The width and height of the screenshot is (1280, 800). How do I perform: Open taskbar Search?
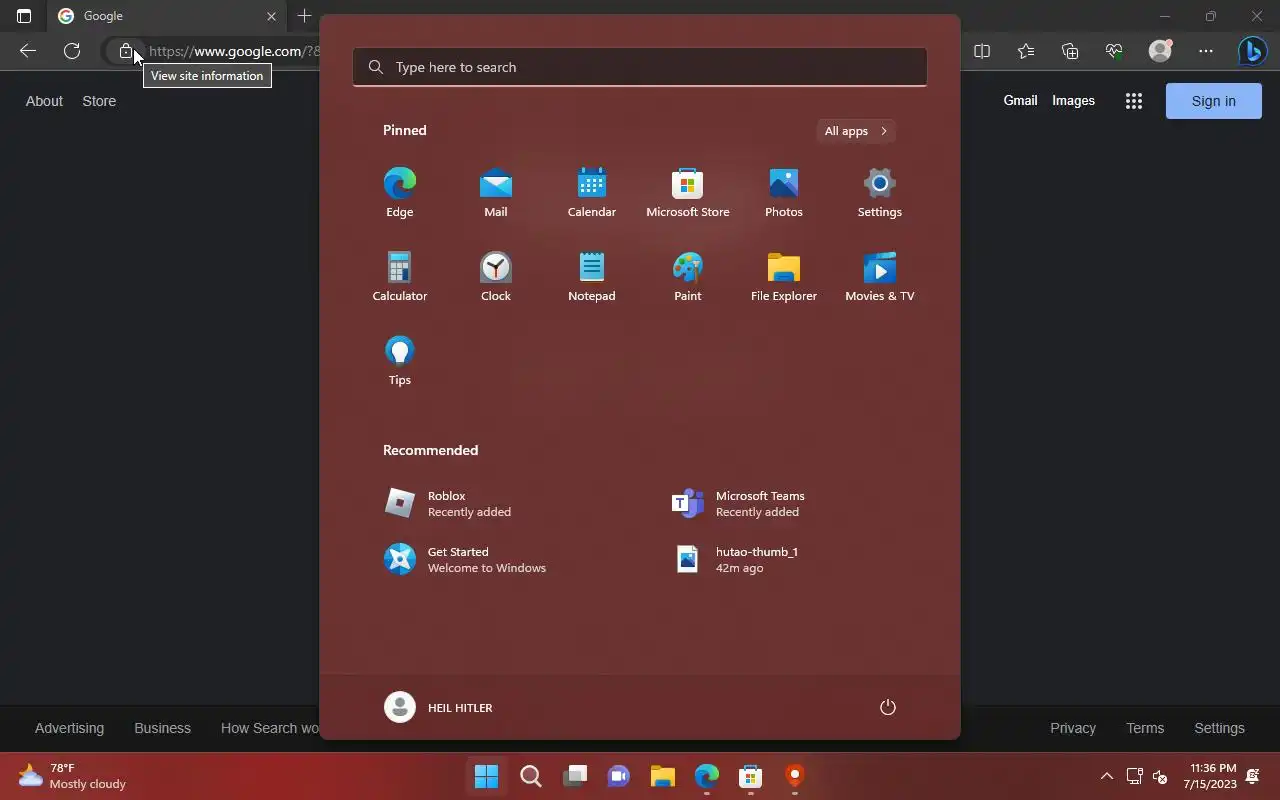pos(531,776)
